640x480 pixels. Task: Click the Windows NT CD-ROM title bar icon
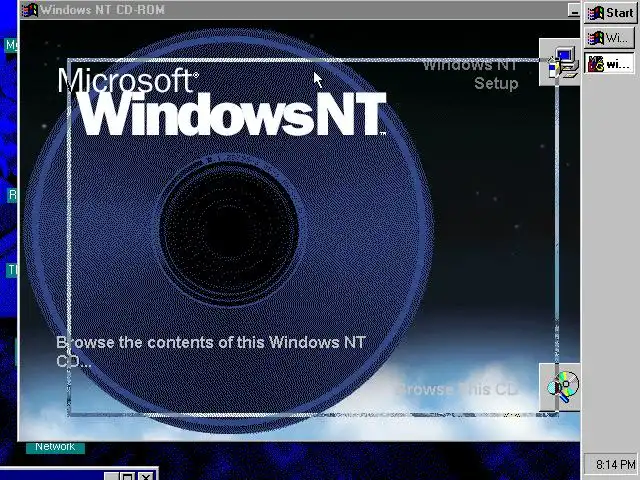29,9
